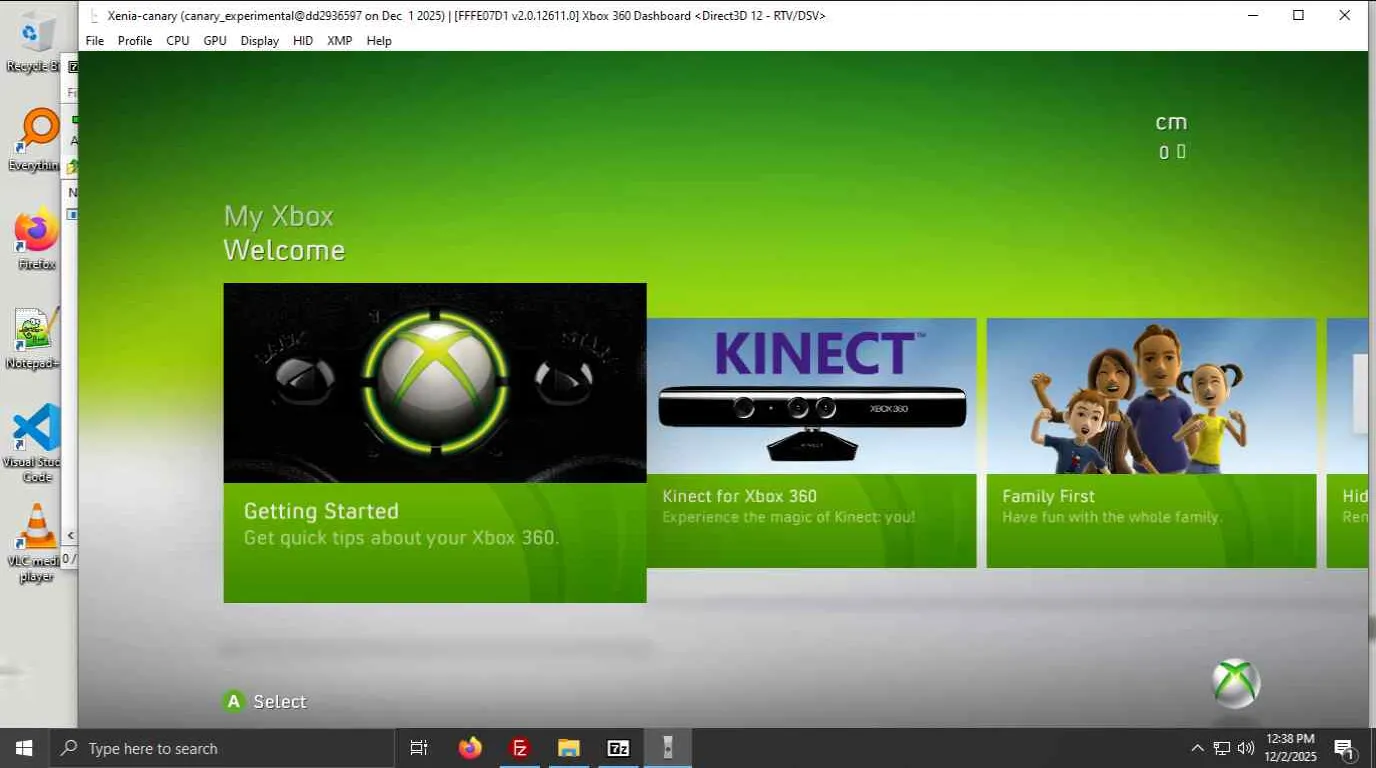The width and height of the screenshot is (1376, 768).
Task: Click the "My Xbox" channel heading
Action: [x=278, y=216]
